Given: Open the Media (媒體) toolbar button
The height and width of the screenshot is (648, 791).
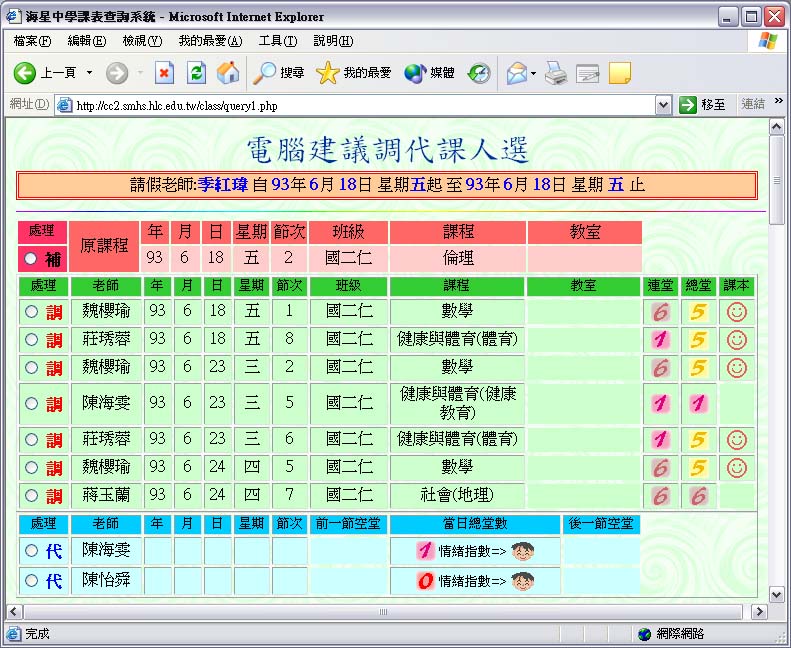Looking at the screenshot, I should point(429,73).
